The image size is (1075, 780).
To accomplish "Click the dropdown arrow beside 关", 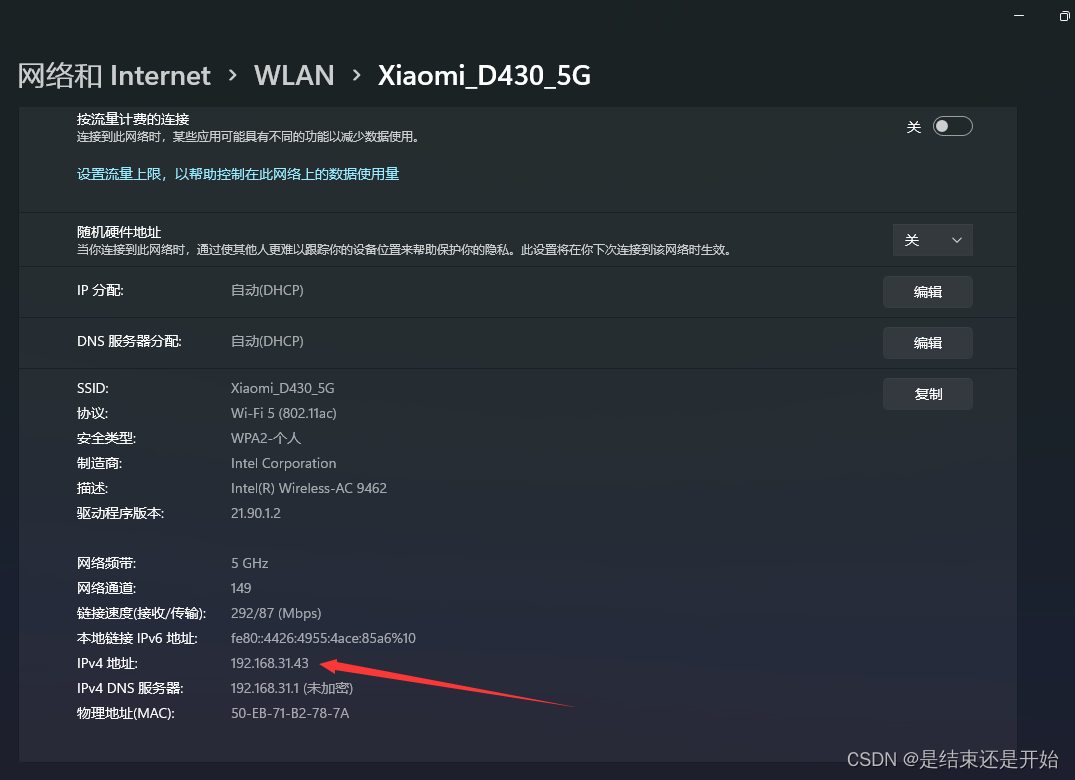I will [956, 240].
